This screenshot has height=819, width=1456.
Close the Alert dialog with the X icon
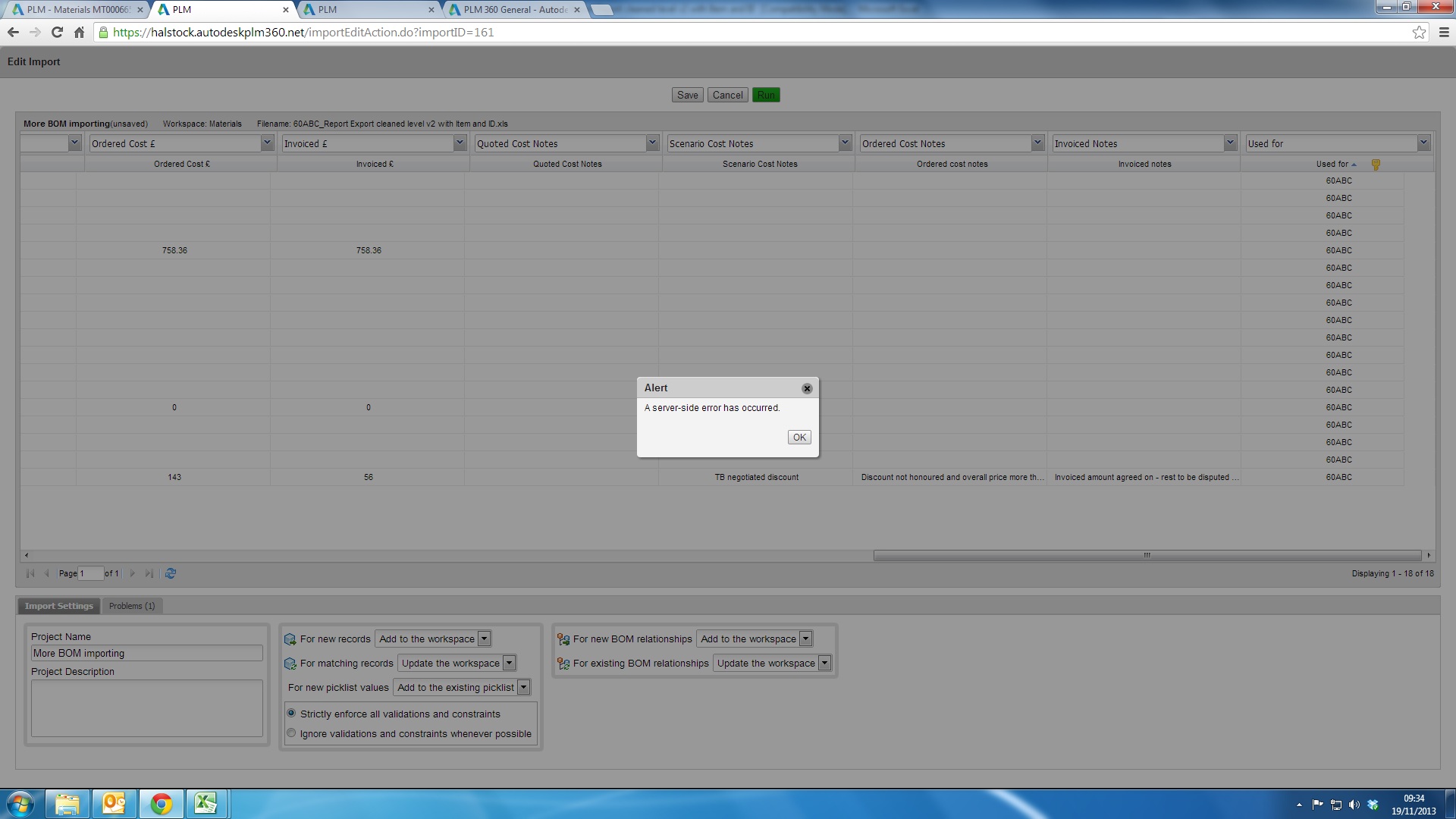(807, 388)
